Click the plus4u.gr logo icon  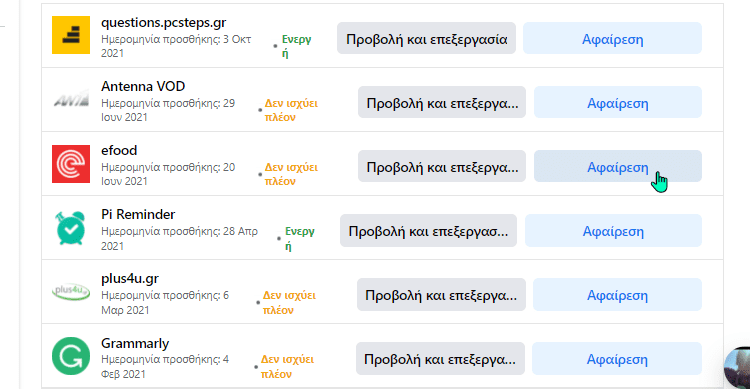(71, 292)
